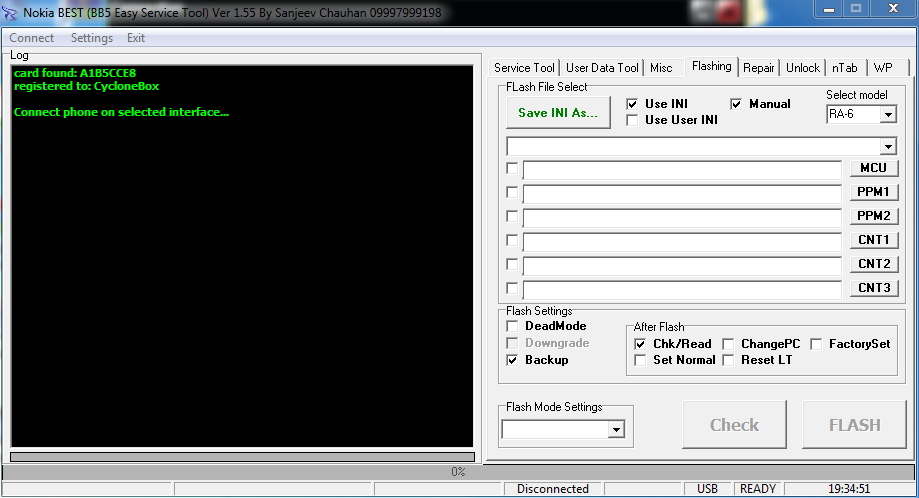Click the Check button
The width and height of the screenshot is (919, 498).
[734, 425]
